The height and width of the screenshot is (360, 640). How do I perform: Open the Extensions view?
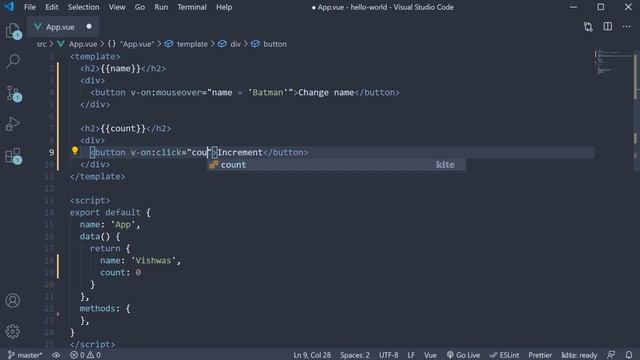[13, 156]
